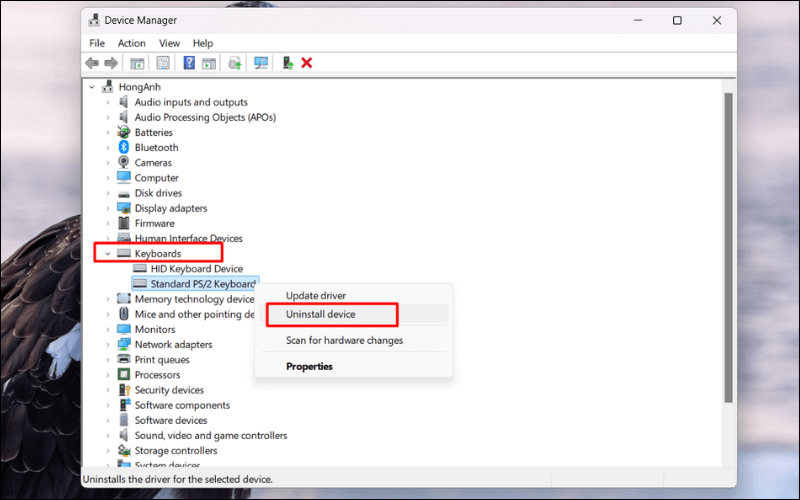
Task: Select the Audio Processing Objects speaker icon
Action: point(123,117)
